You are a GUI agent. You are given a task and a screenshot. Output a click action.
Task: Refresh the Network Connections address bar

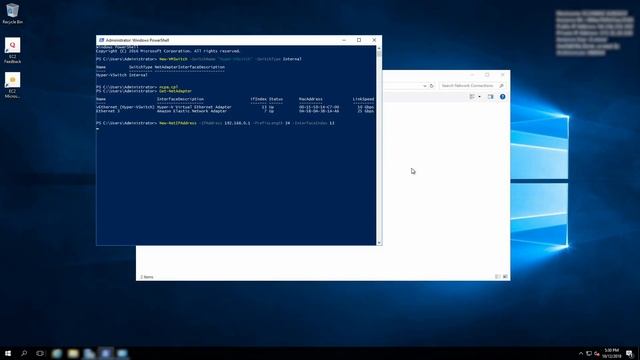(x=431, y=86)
